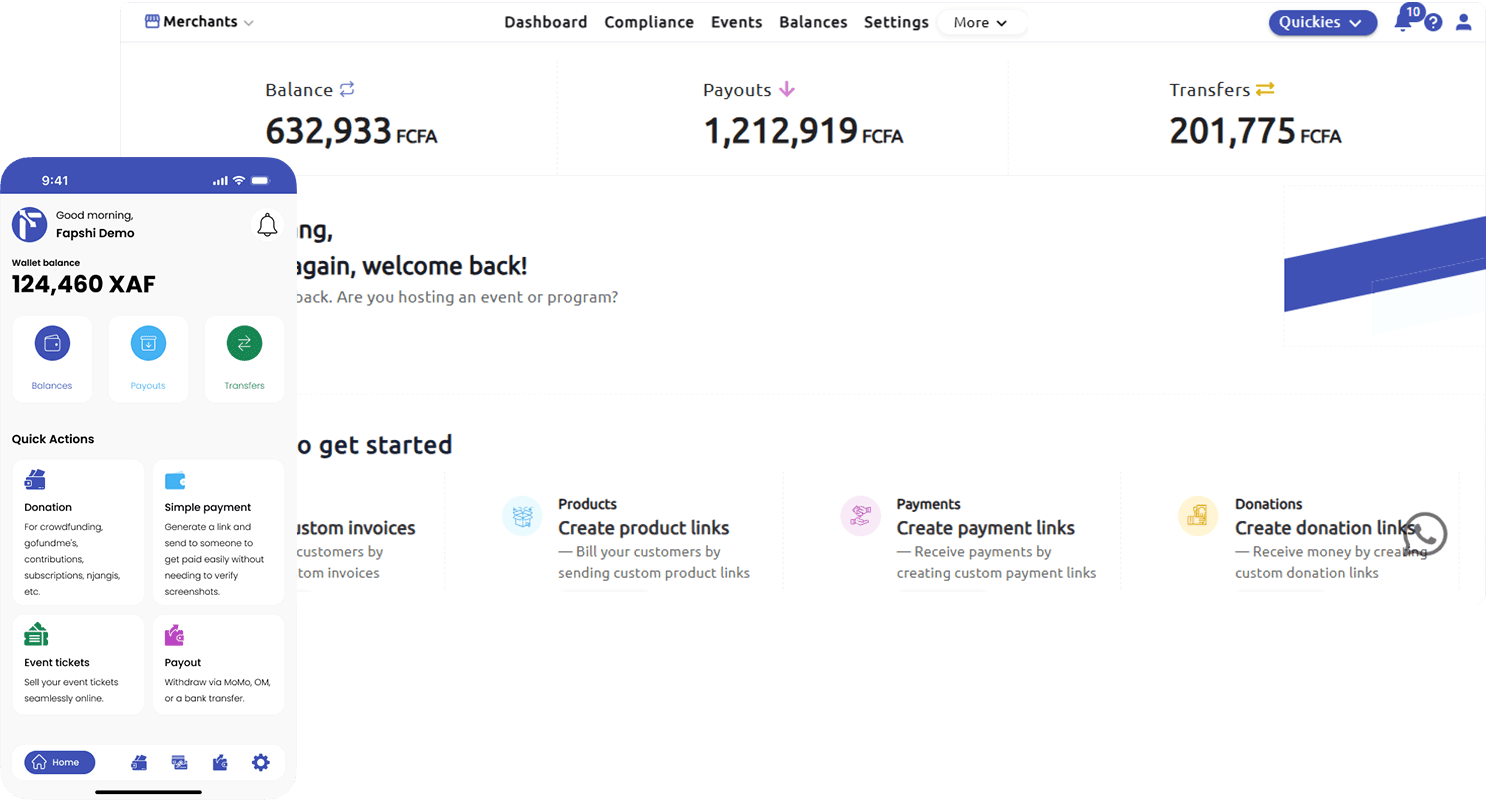Open the More dropdown menu
The width and height of the screenshot is (1500, 800).
[x=980, y=22]
